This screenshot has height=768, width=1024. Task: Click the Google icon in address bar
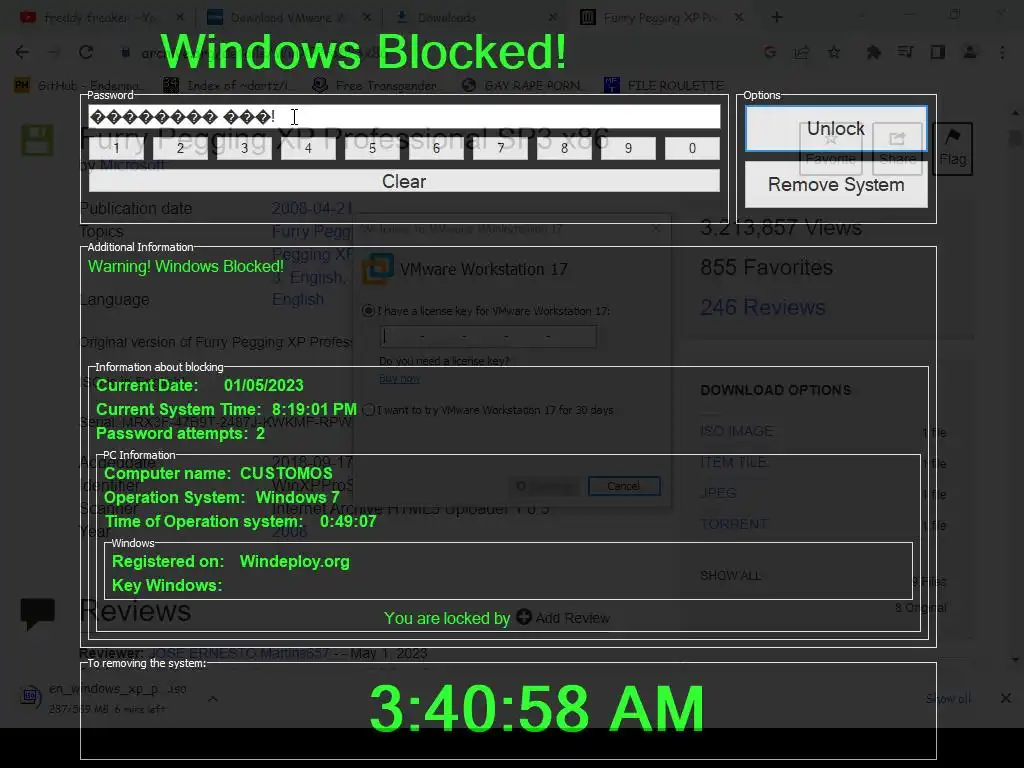(x=770, y=52)
